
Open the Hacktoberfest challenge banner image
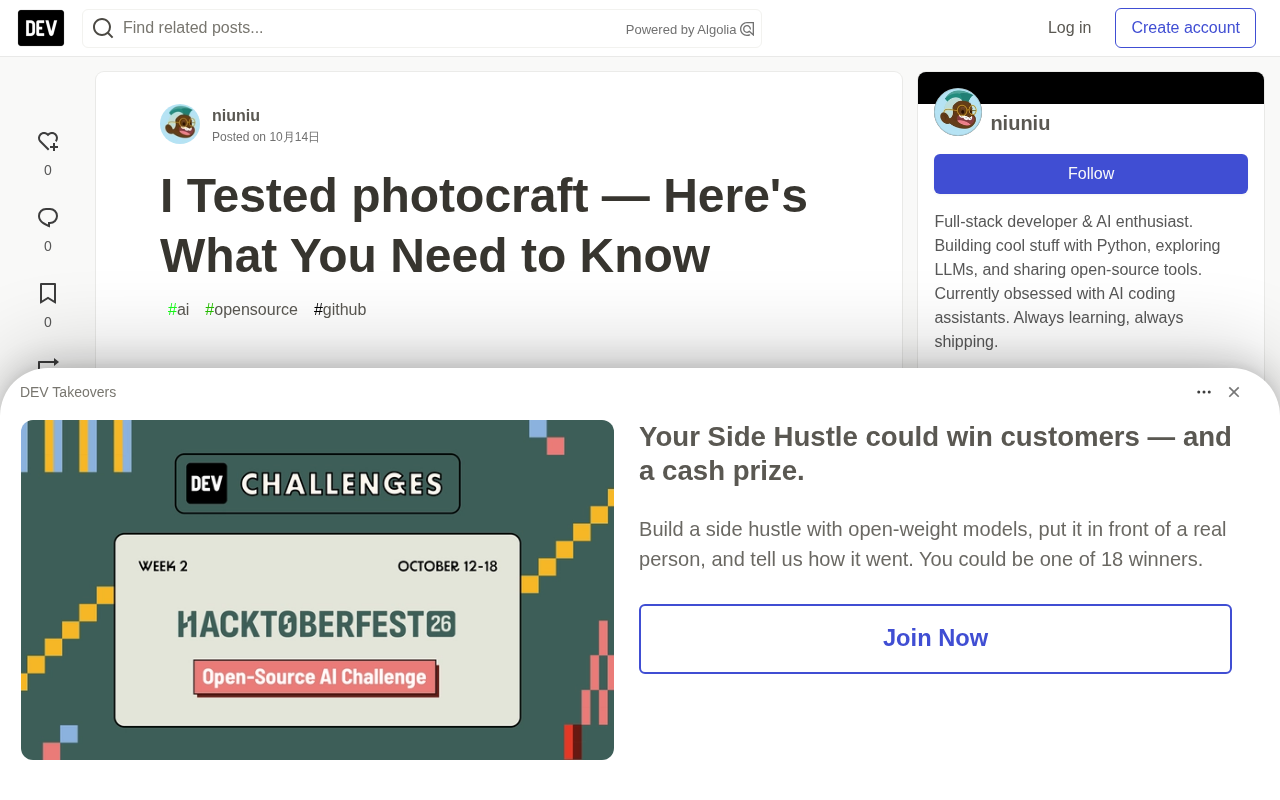click(x=317, y=590)
